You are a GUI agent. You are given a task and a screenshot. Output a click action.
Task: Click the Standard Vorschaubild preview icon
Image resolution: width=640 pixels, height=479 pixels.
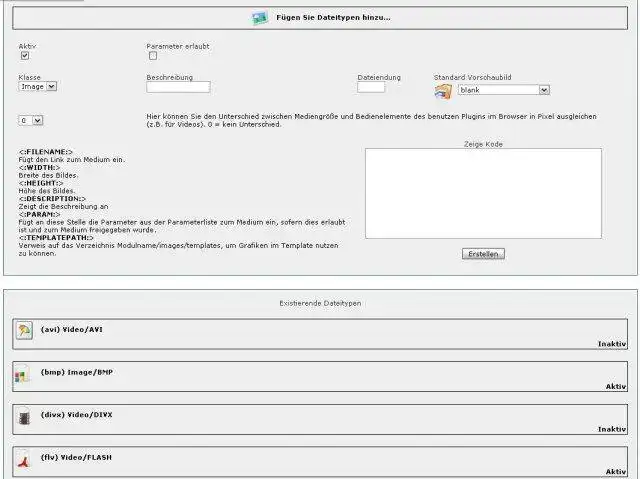tap(443, 91)
